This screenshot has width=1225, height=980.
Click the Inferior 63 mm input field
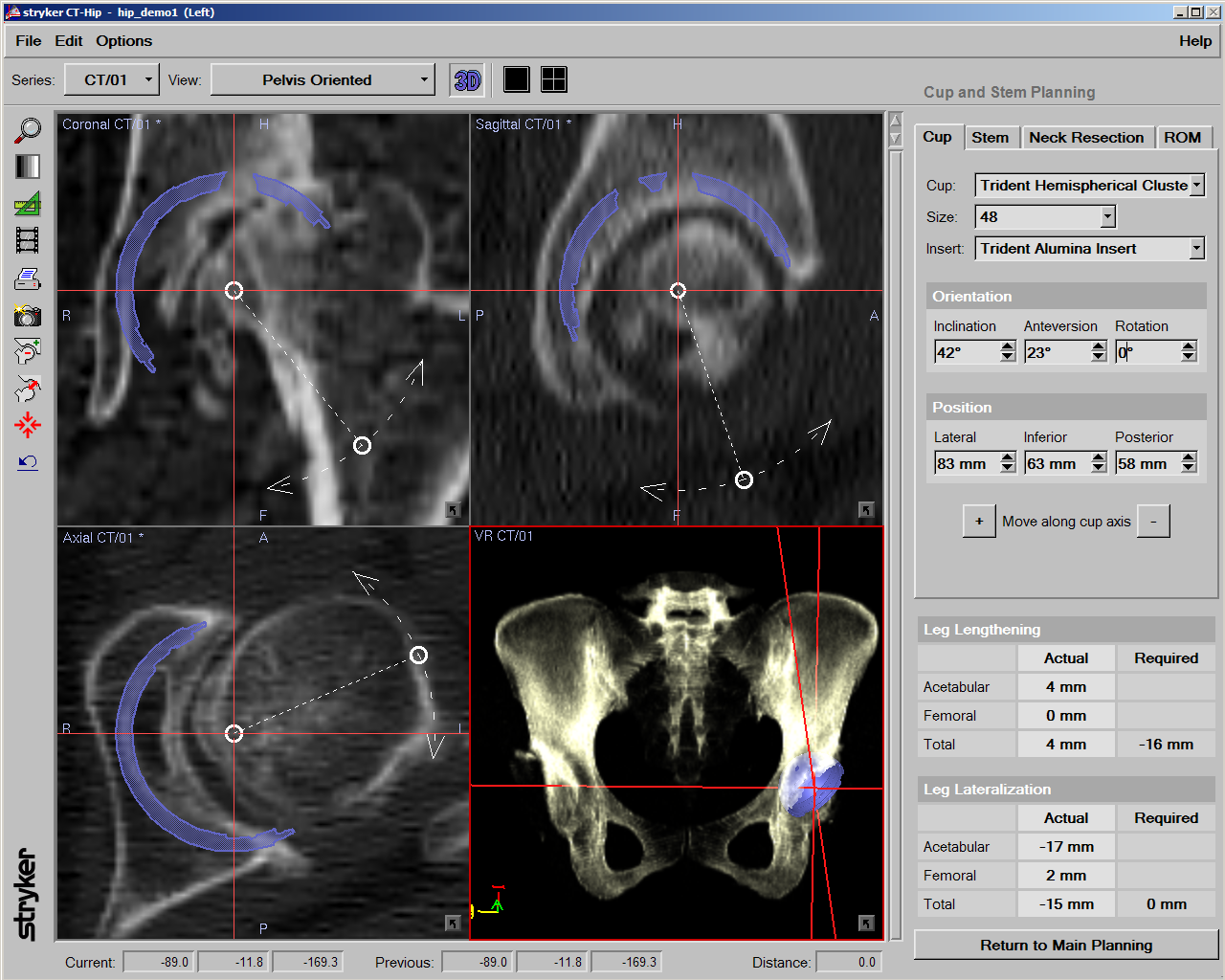[1058, 463]
